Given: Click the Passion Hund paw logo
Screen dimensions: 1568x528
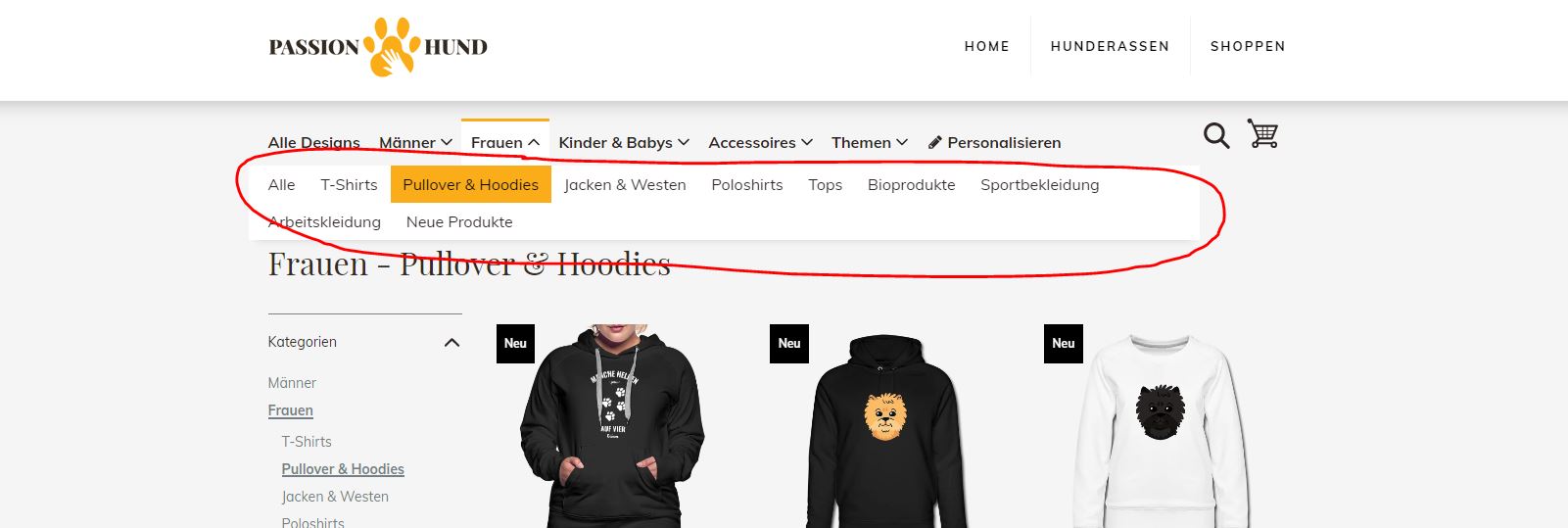Looking at the screenshot, I should pyautogui.click(x=378, y=46).
